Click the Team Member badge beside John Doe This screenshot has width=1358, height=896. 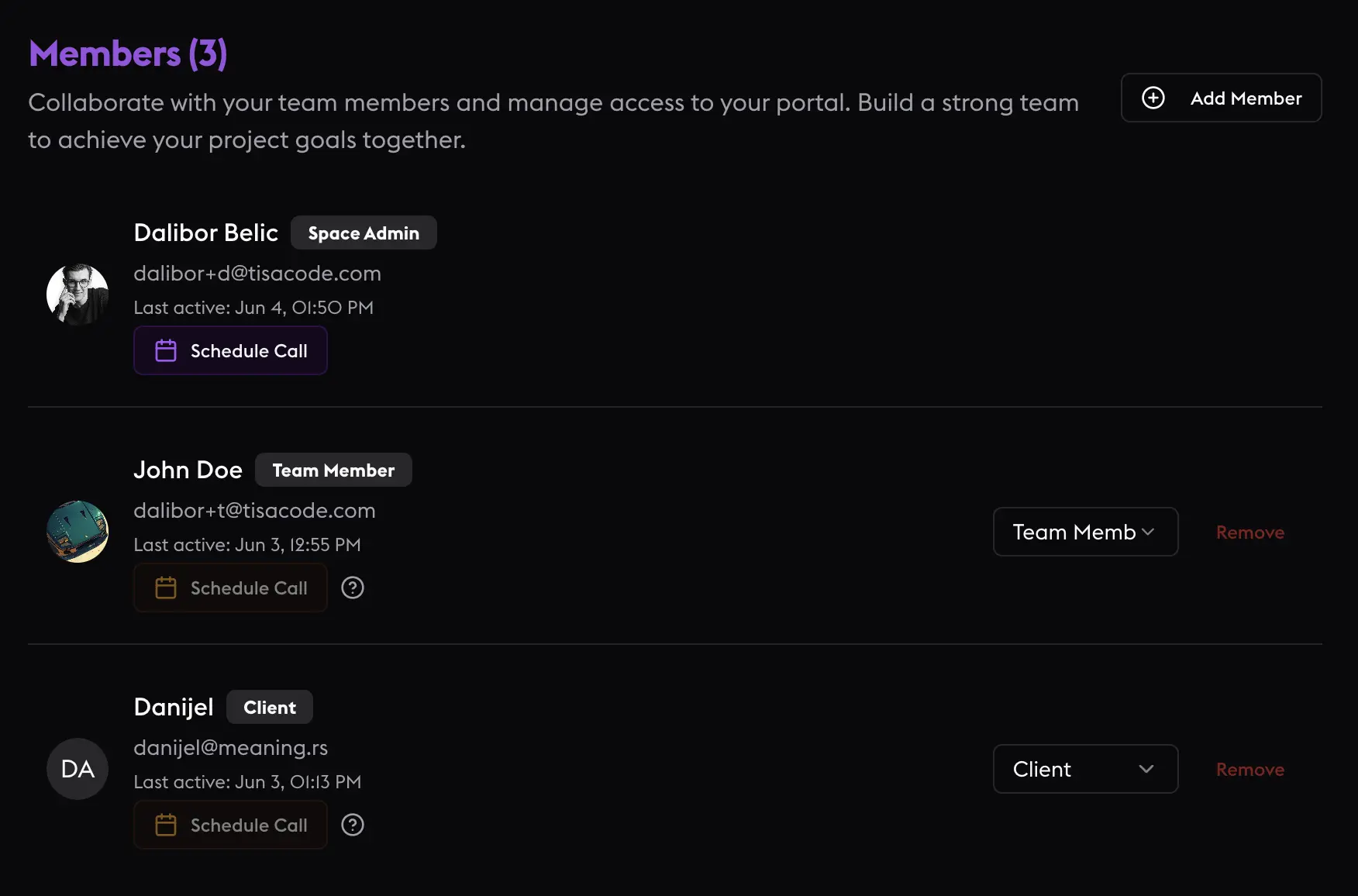[333, 470]
